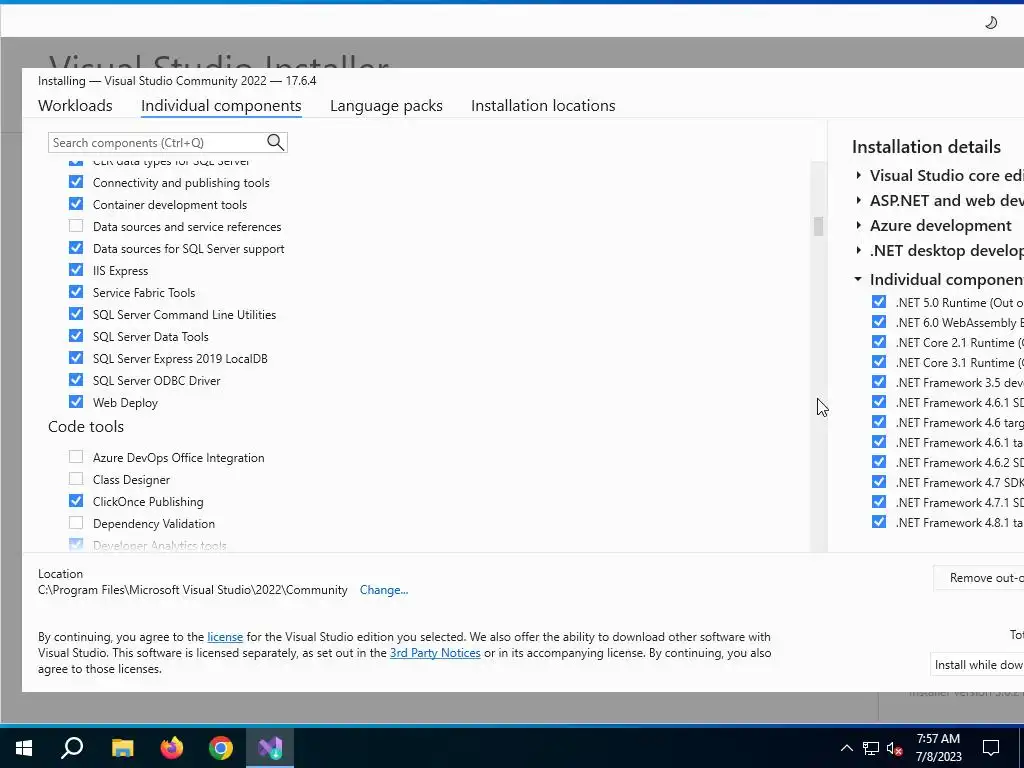Uncheck .NET Core 3.1 Runtime in details
Screen dimensions: 1024x768
point(879,362)
